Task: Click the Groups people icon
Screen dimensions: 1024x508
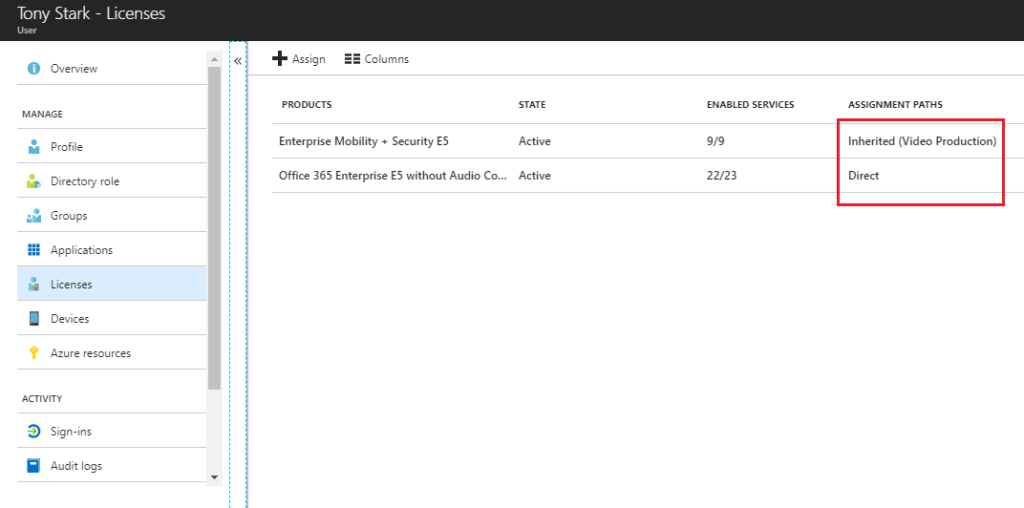Action: pyautogui.click(x=34, y=216)
